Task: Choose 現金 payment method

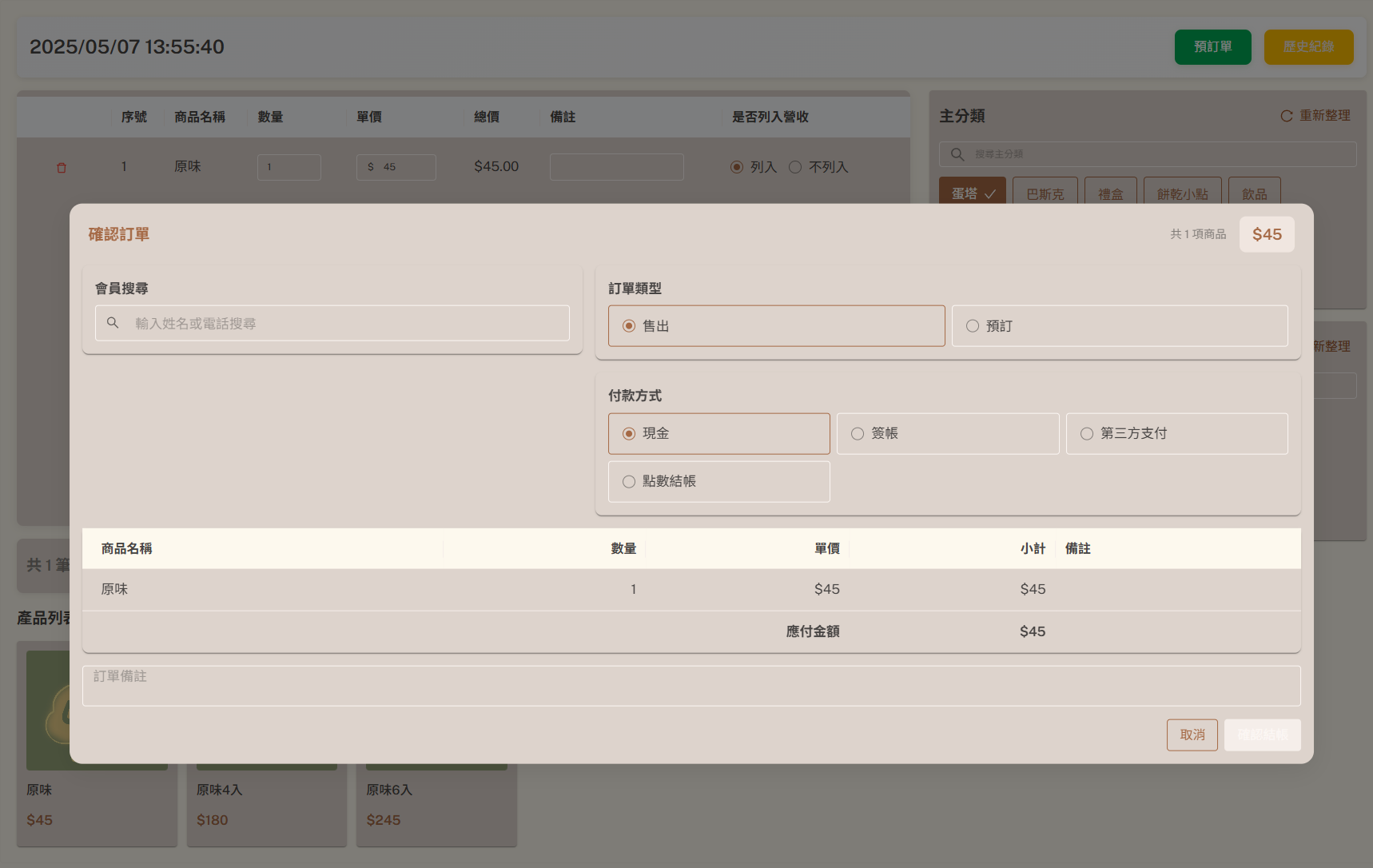Action: (x=718, y=433)
